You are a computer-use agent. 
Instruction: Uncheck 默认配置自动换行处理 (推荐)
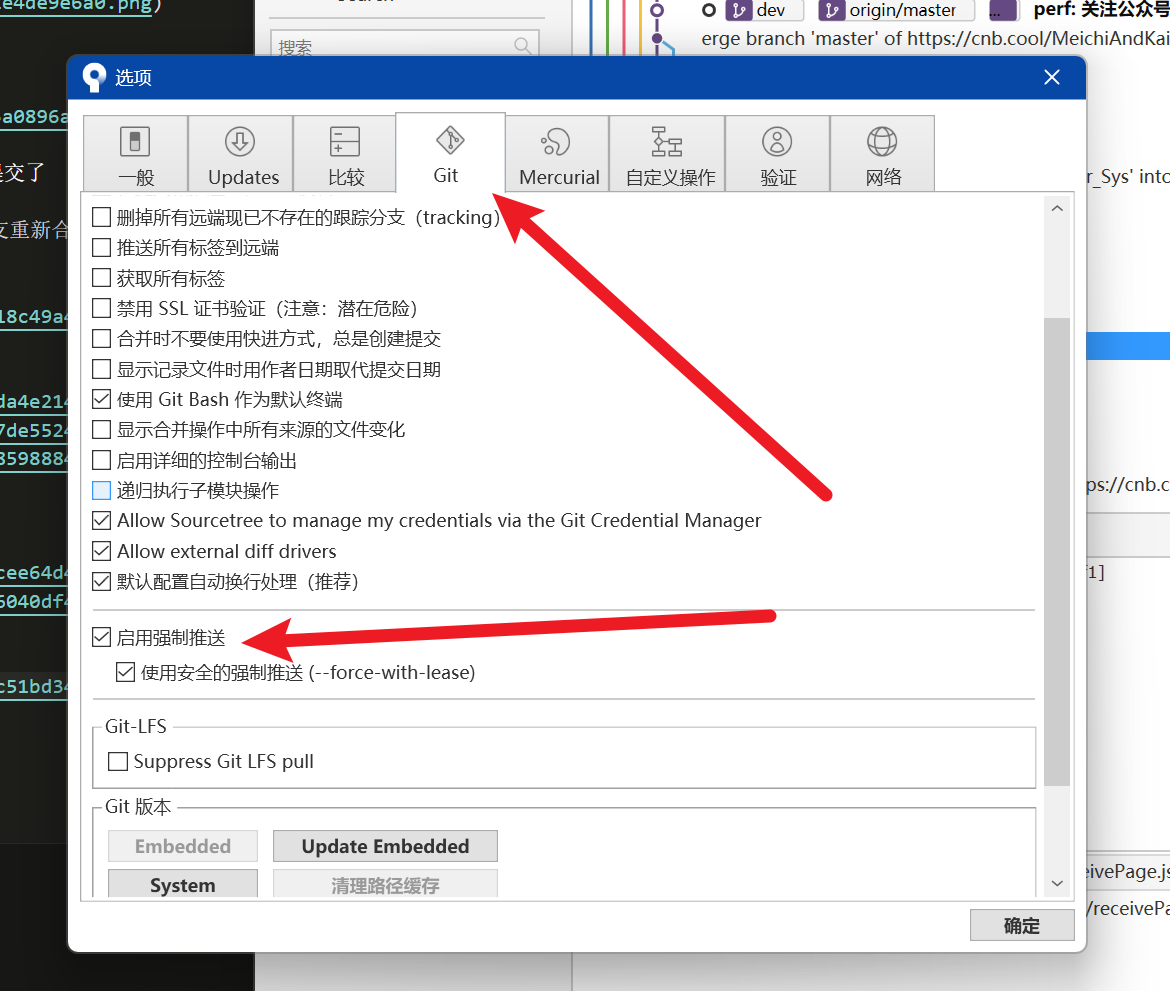point(101,581)
